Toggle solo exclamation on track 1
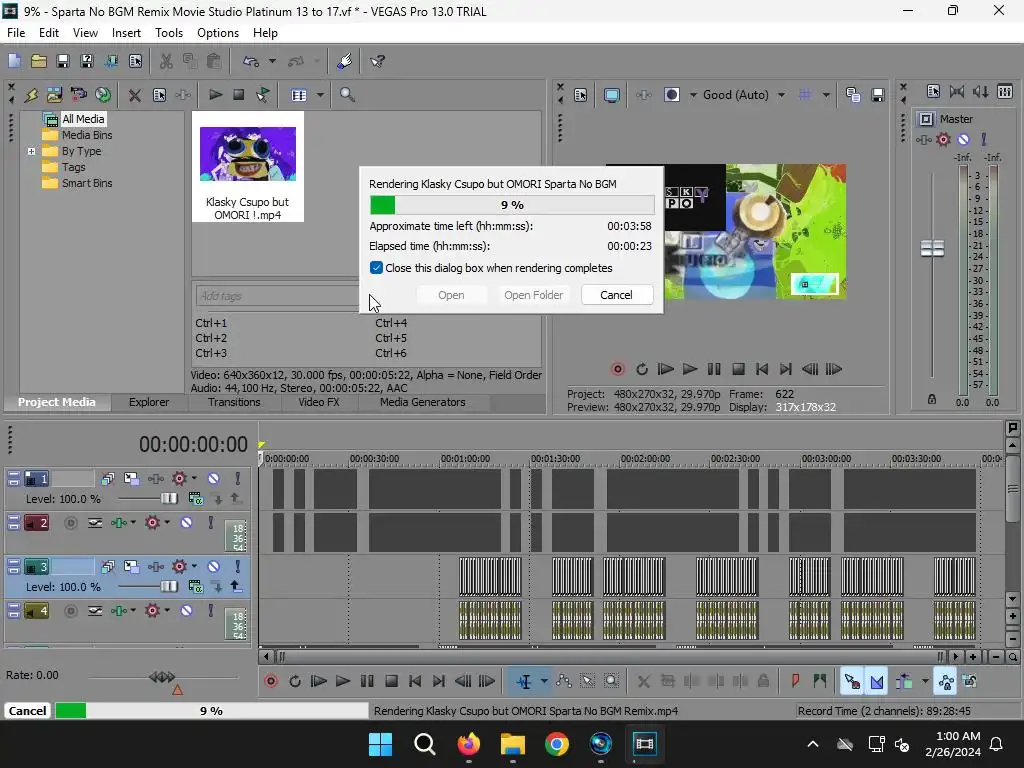The image size is (1024, 768). [x=238, y=479]
